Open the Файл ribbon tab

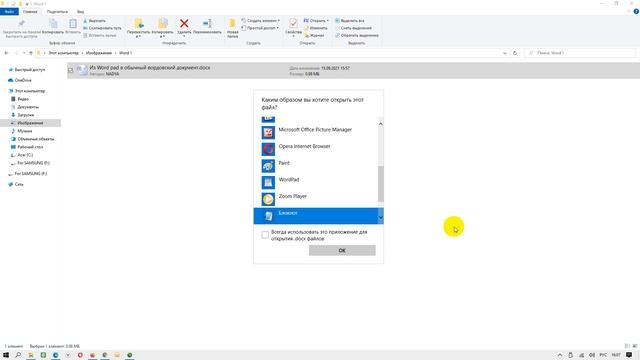tap(9, 11)
